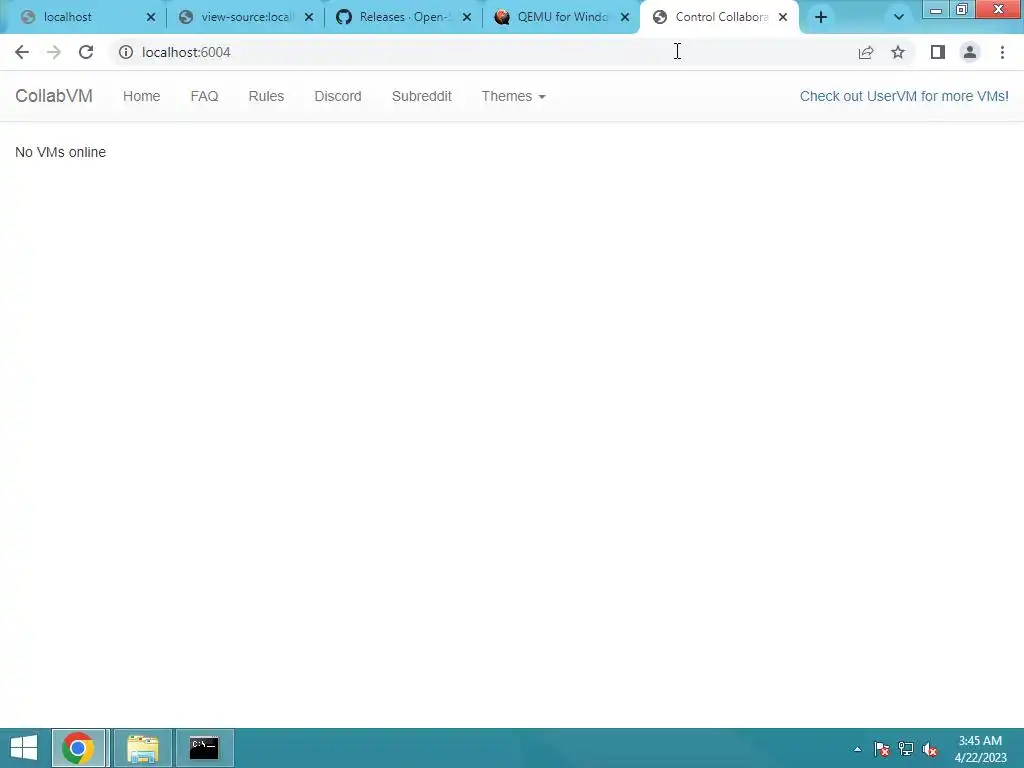Click the network status tray icon
The width and height of the screenshot is (1024, 768).
(x=906, y=748)
